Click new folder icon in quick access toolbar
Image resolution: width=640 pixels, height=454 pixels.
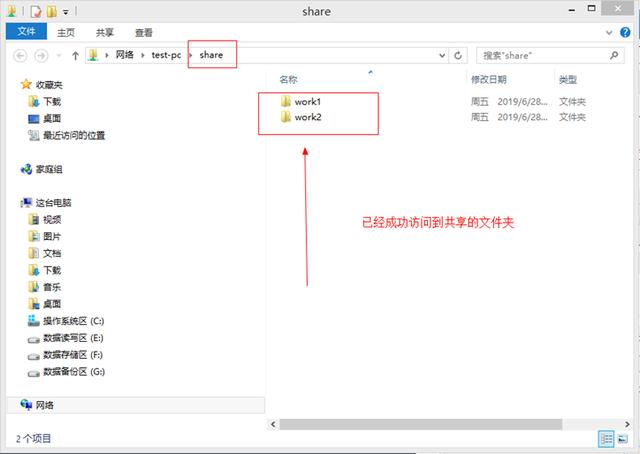click(51, 11)
